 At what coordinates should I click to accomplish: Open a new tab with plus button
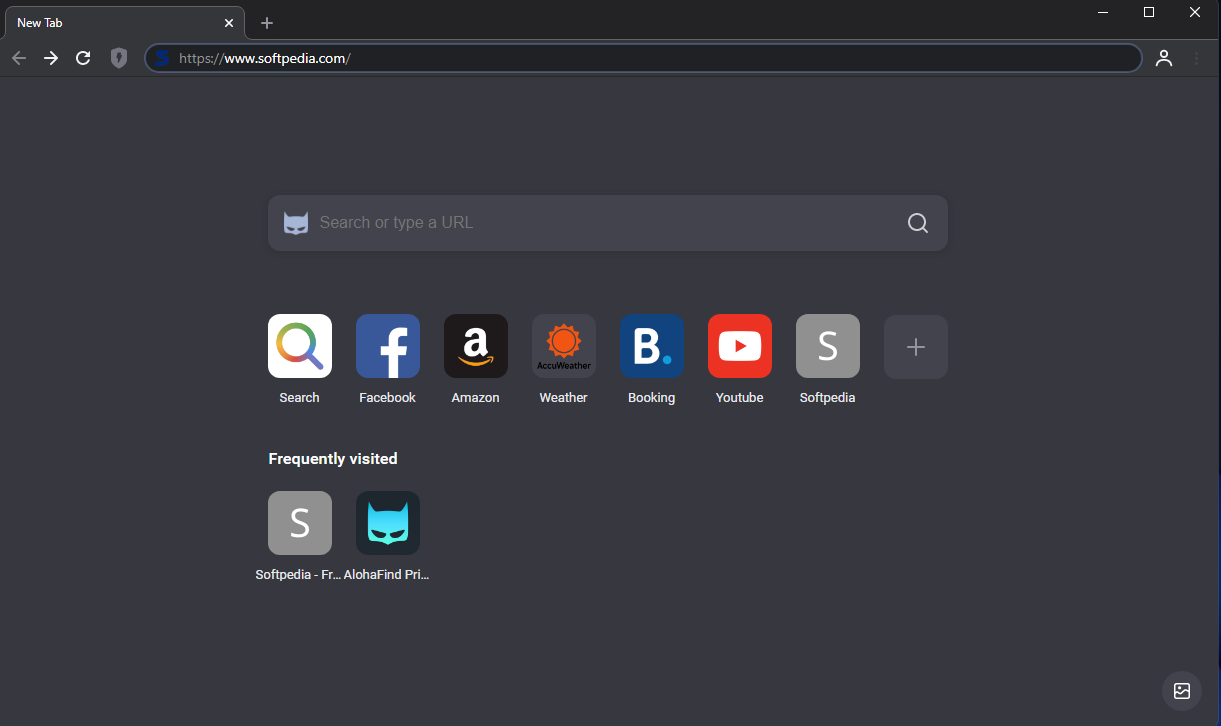pyautogui.click(x=267, y=22)
